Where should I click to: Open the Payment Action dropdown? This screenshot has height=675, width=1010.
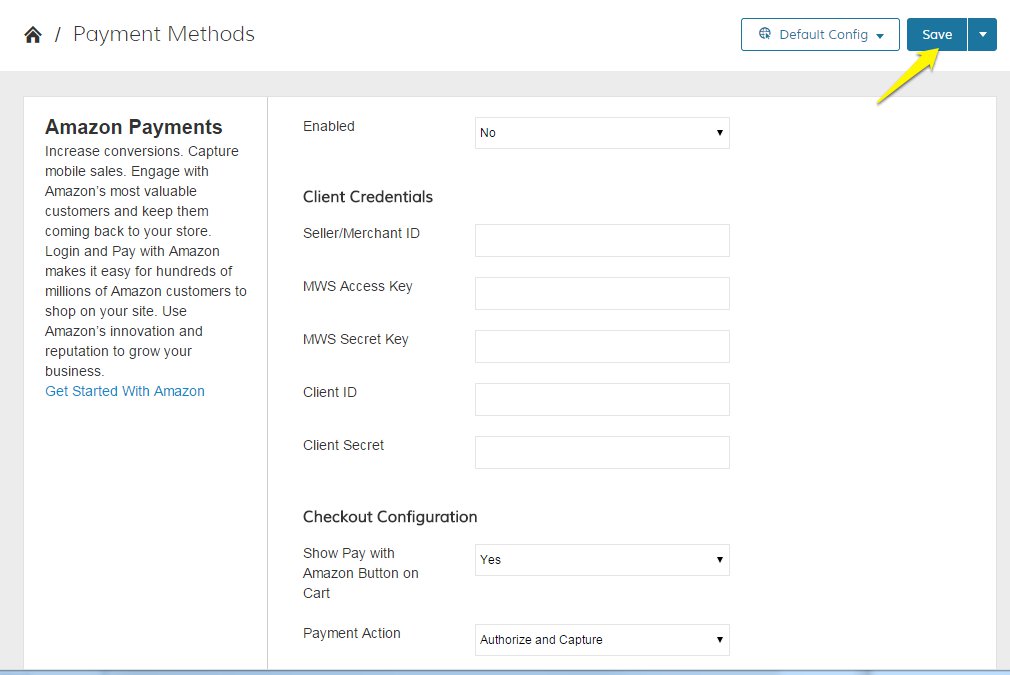point(602,640)
